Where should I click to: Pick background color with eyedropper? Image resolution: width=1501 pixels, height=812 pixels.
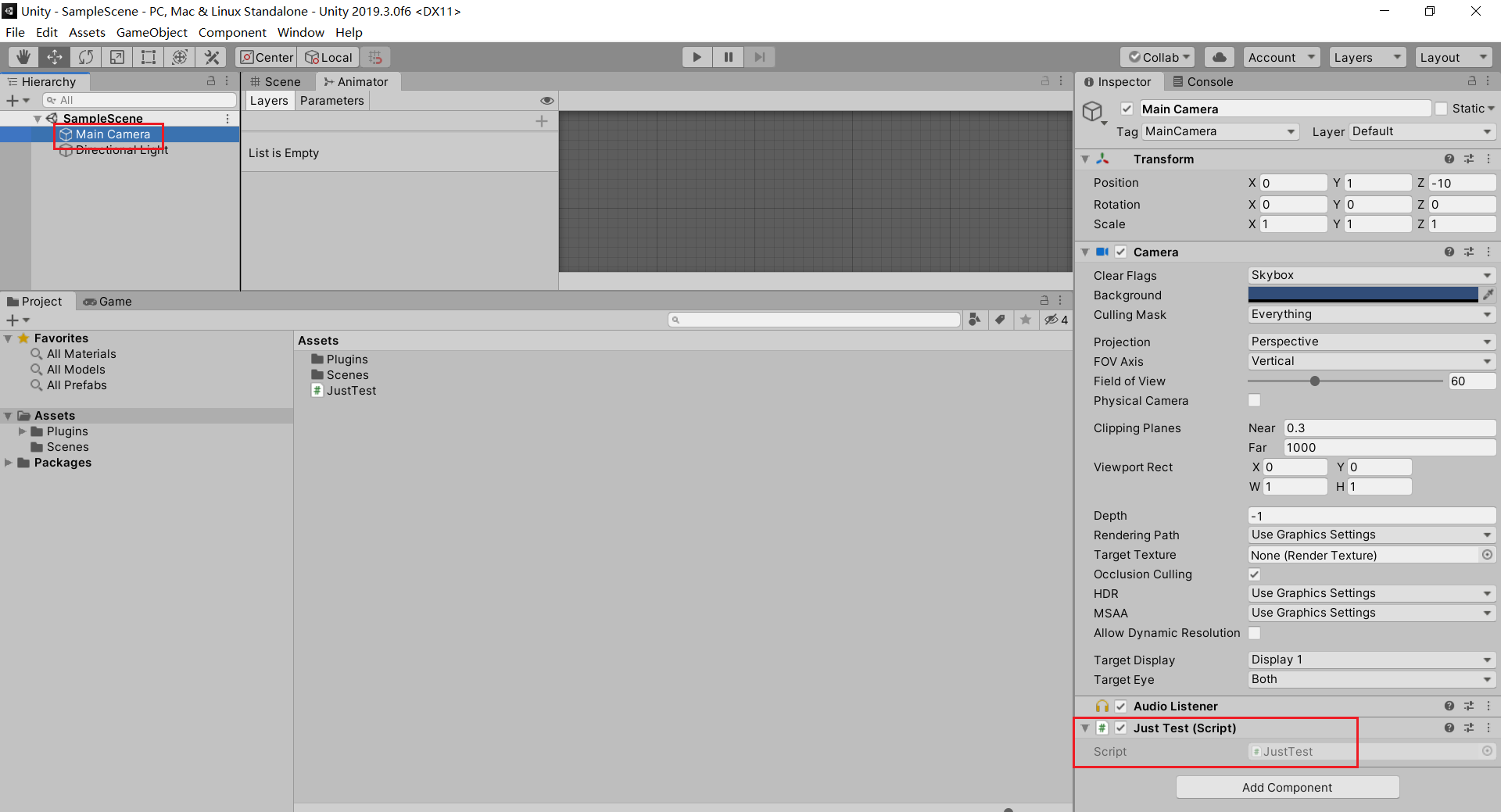pos(1488,295)
